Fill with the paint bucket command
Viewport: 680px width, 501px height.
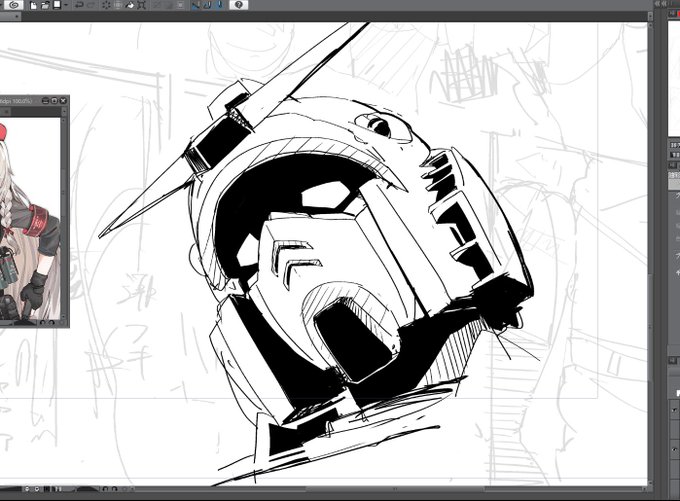point(130,5)
